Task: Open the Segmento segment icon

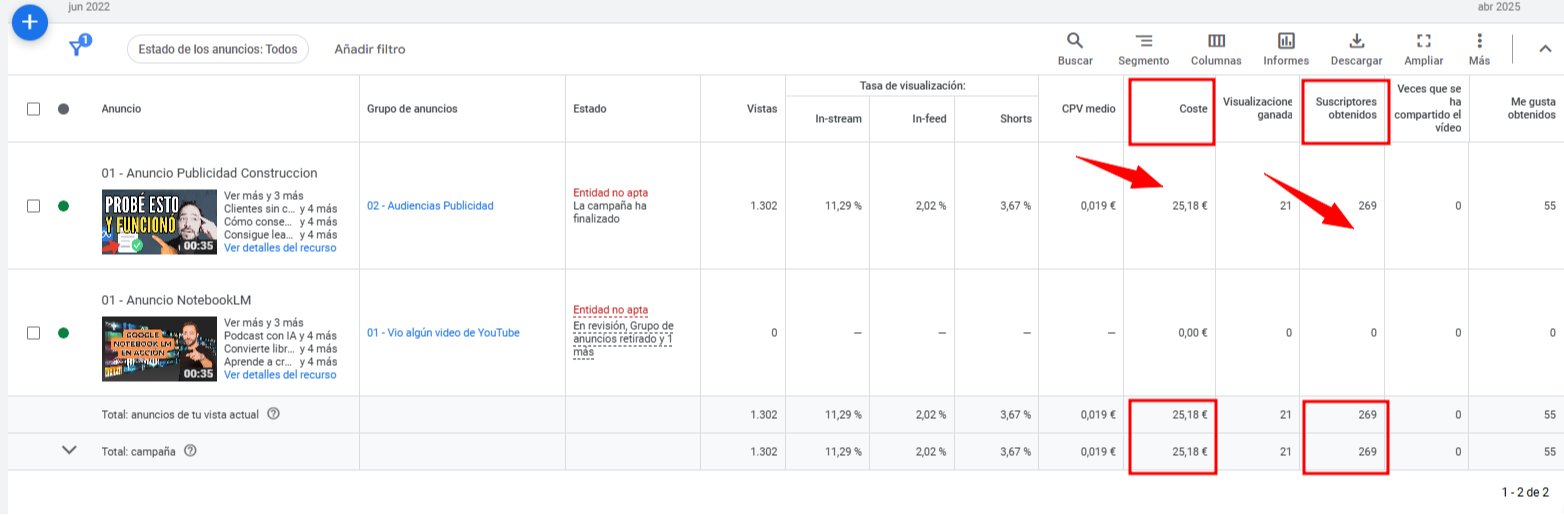Action: tap(1144, 41)
